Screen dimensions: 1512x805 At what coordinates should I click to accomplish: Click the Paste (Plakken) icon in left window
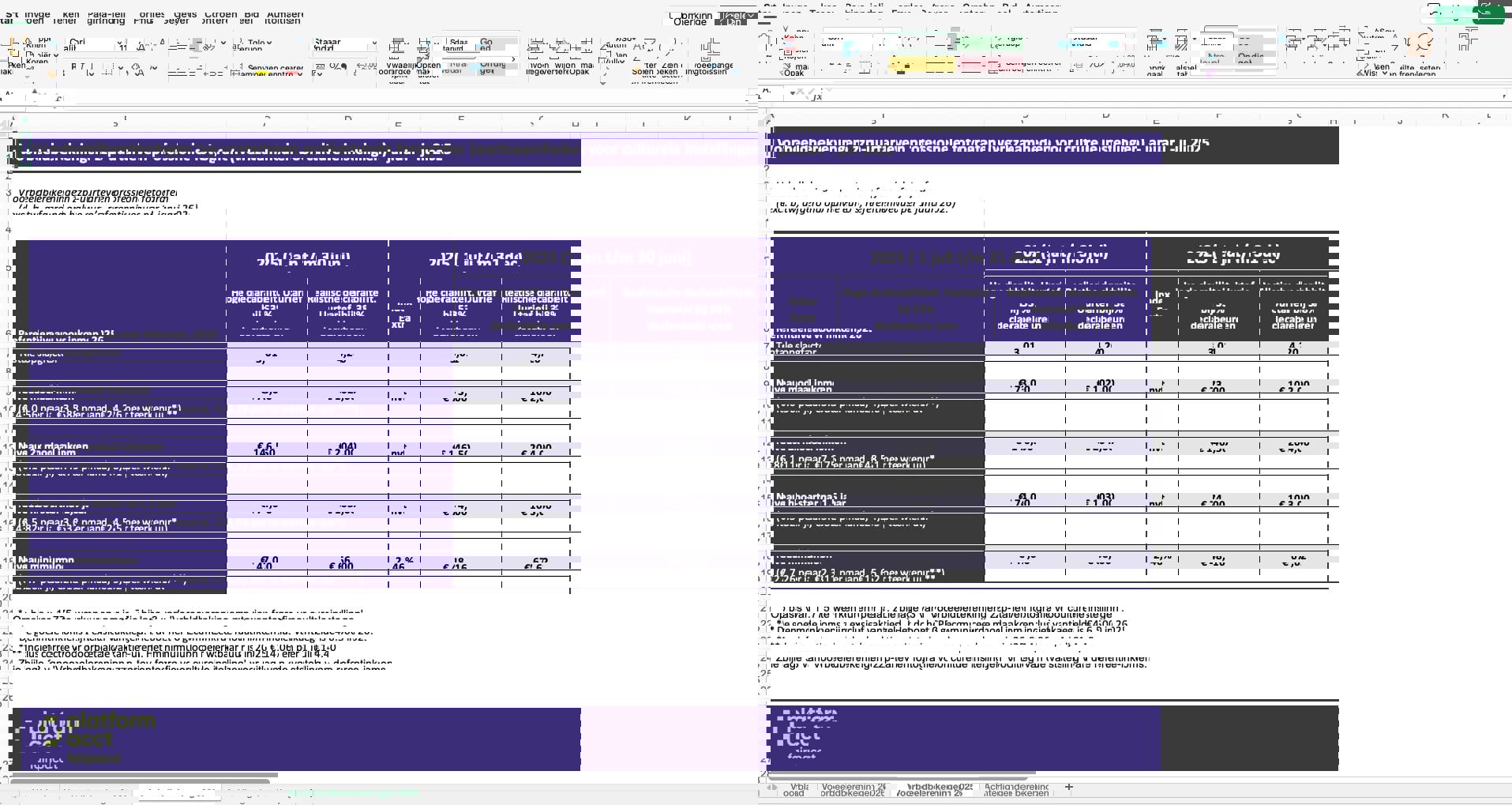(16, 52)
